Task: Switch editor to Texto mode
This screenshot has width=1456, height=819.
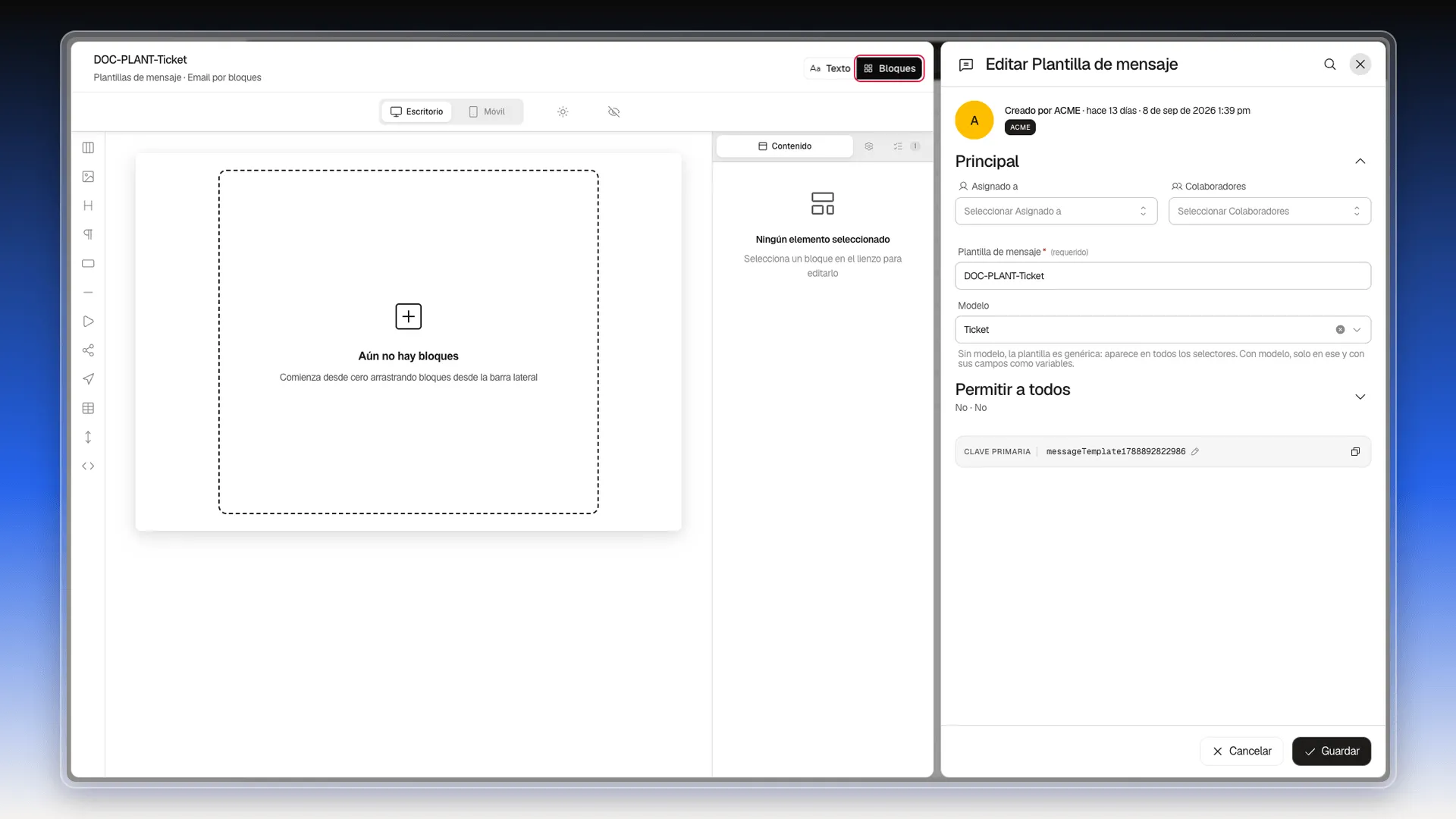Action: pyautogui.click(x=830, y=68)
